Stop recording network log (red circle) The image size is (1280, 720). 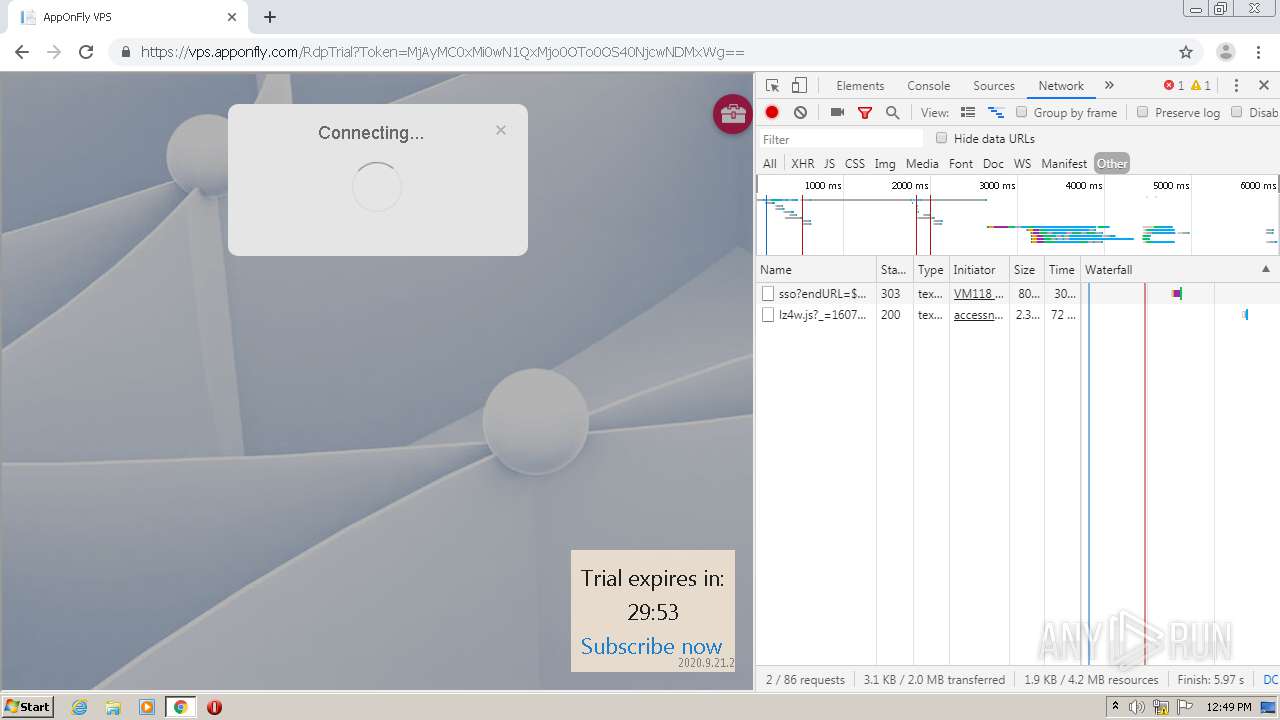pos(772,113)
